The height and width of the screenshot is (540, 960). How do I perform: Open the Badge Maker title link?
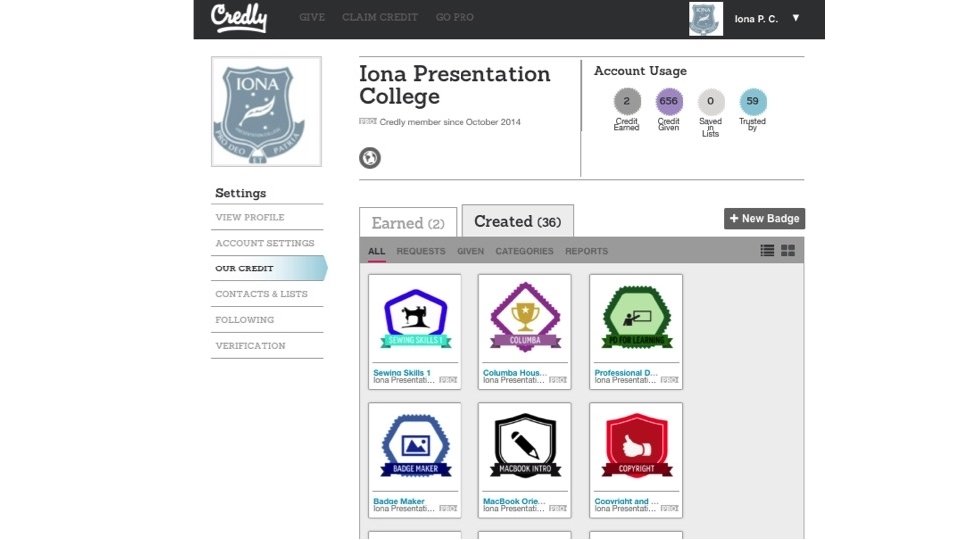[x=399, y=501]
